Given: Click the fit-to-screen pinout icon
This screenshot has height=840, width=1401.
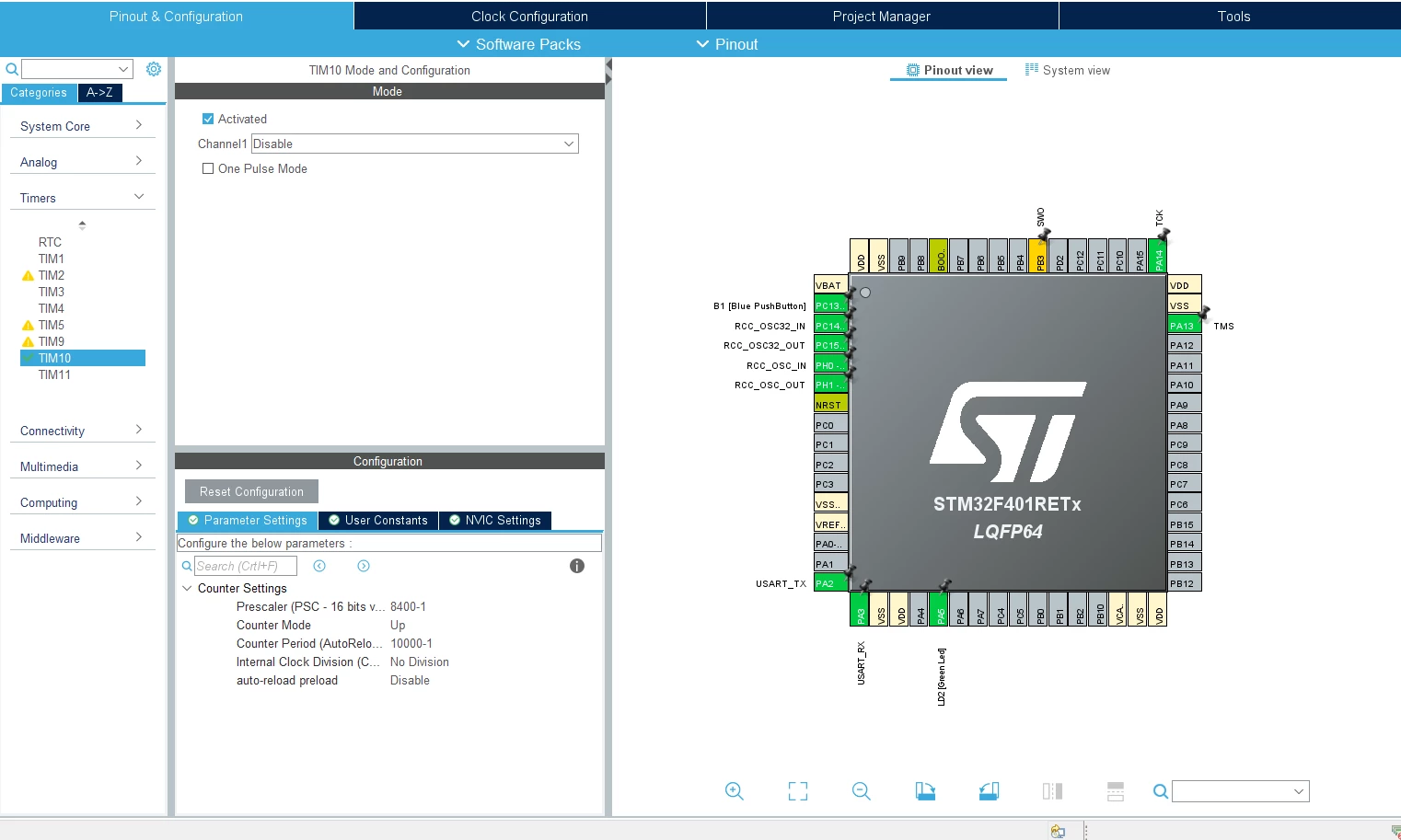Looking at the screenshot, I should coord(798,791).
